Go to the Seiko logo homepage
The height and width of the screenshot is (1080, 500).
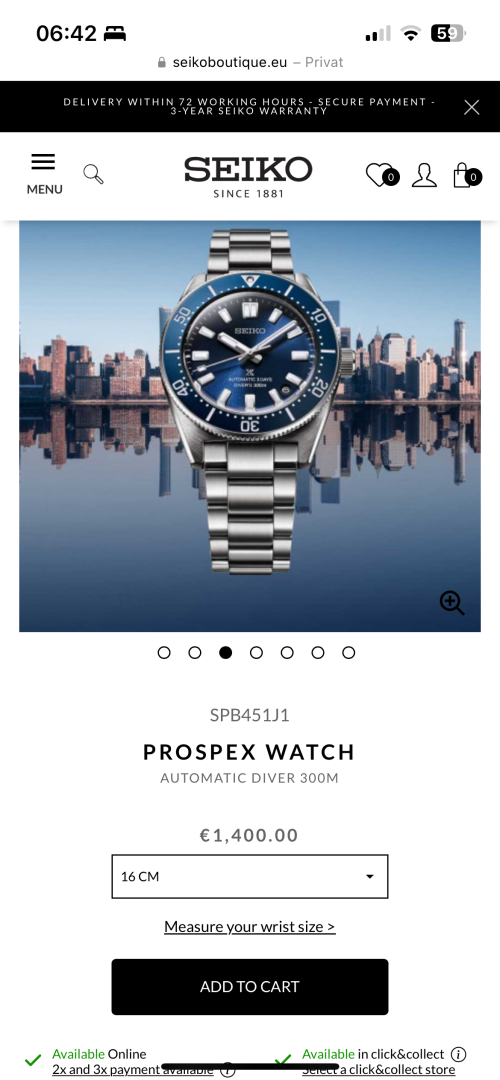pyautogui.click(x=248, y=177)
